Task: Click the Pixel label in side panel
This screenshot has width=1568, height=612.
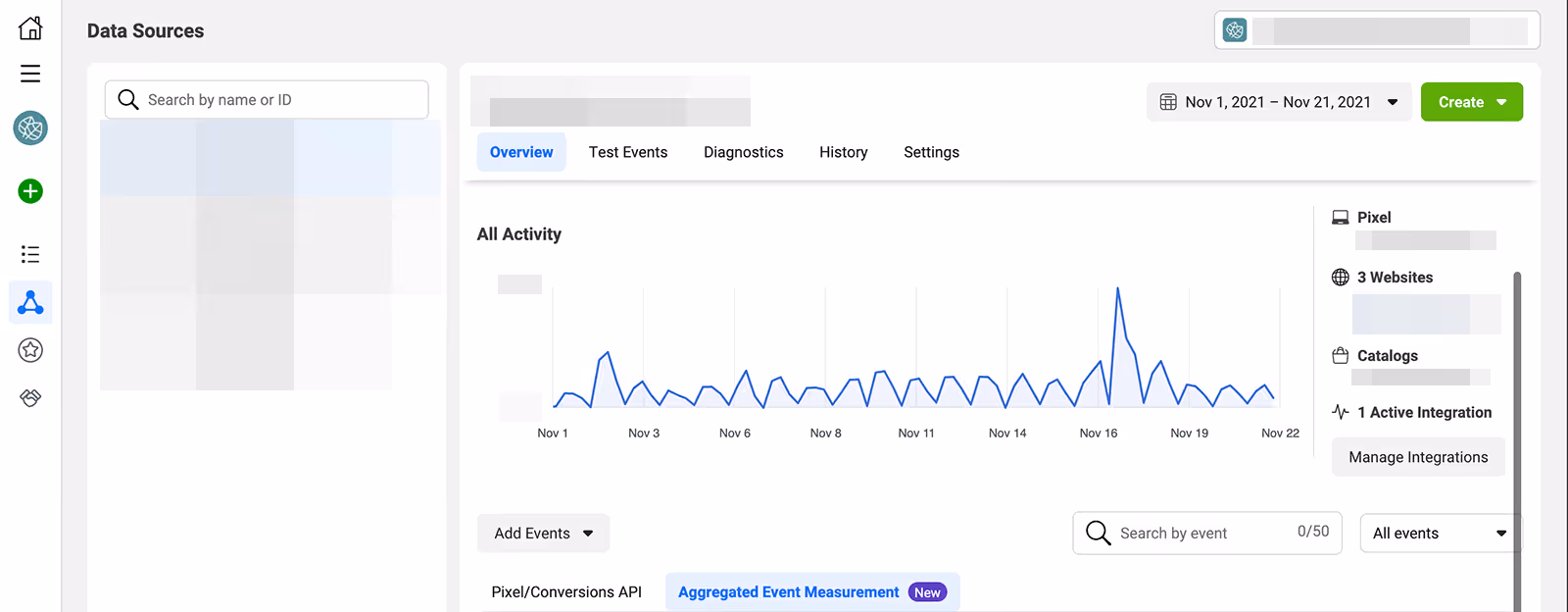Action: click(1374, 218)
